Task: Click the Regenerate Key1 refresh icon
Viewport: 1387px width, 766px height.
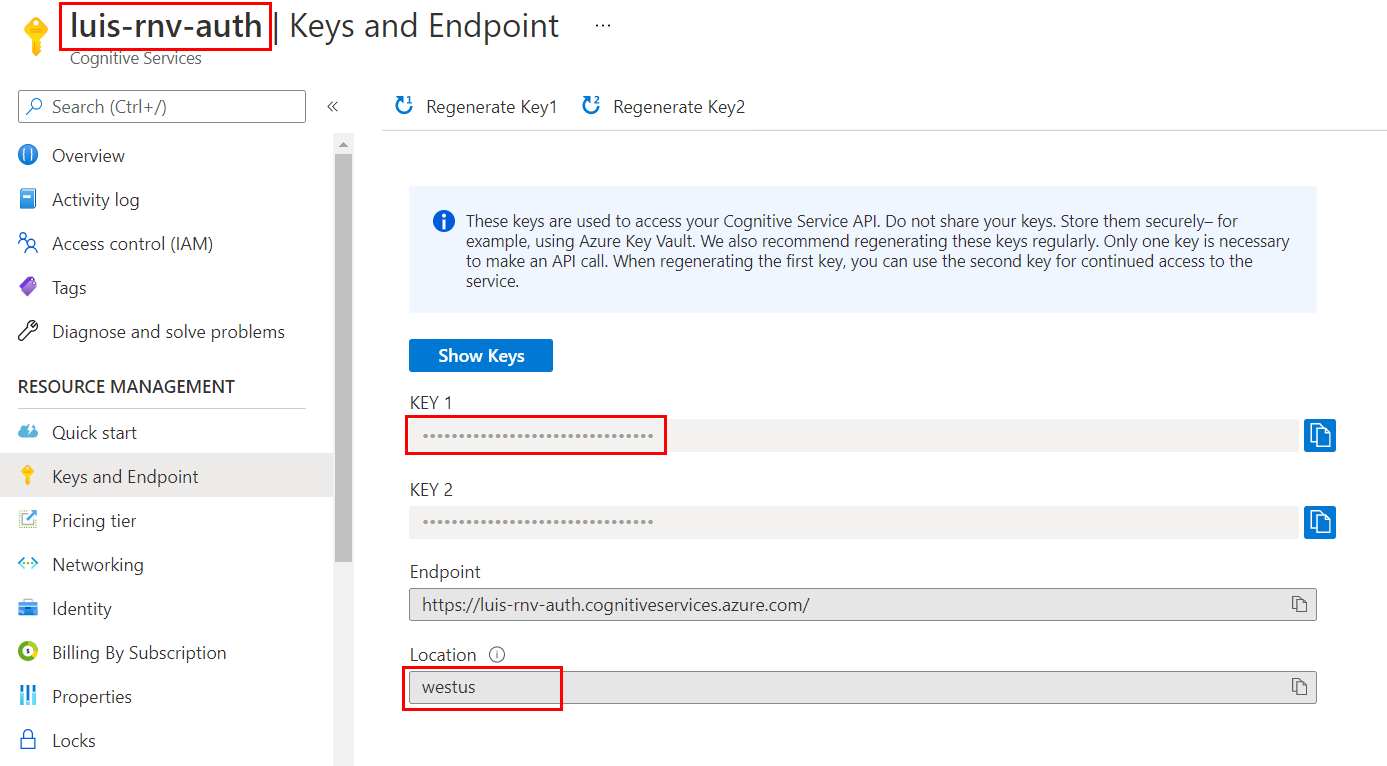Action: click(x=404, y=105)
